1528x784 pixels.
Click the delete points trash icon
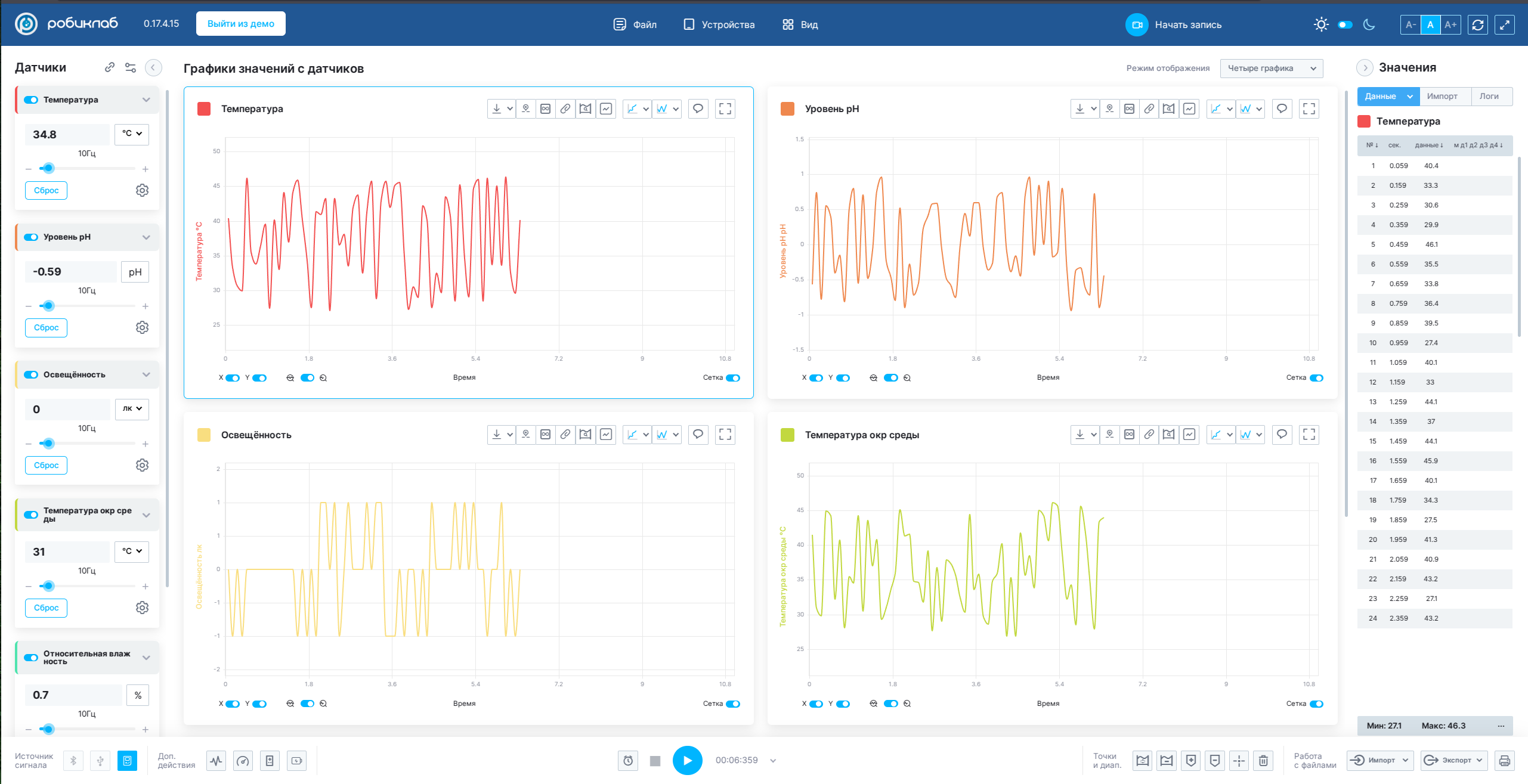pos(1263,760)
